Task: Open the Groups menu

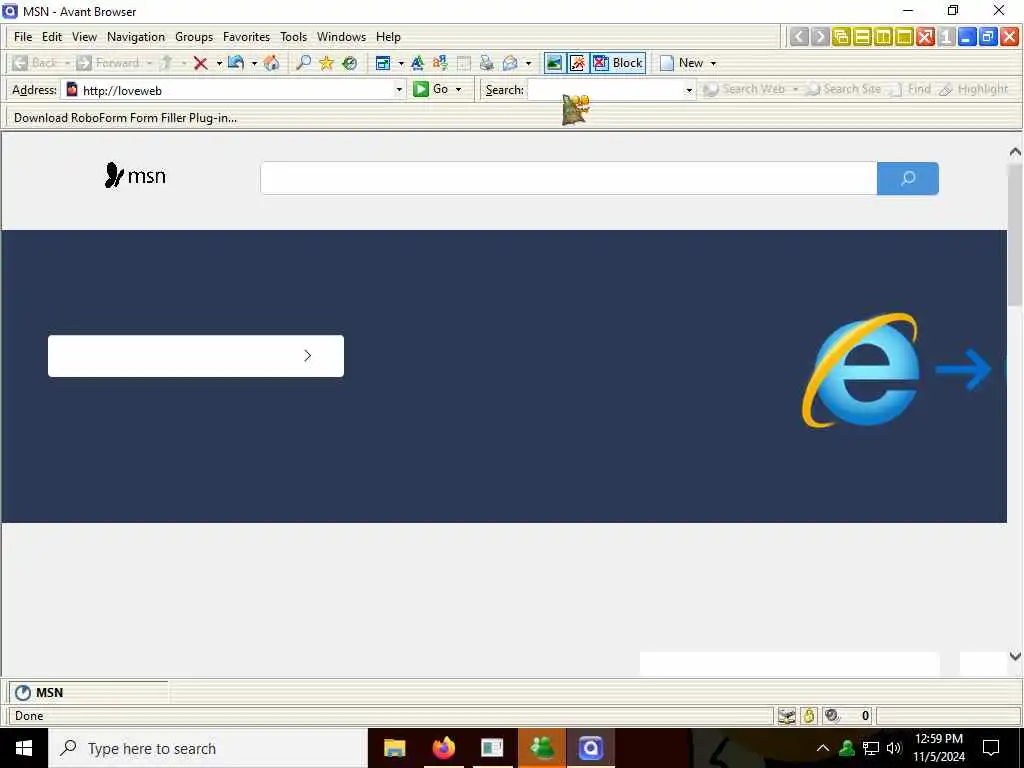Action: coord(194,37)
